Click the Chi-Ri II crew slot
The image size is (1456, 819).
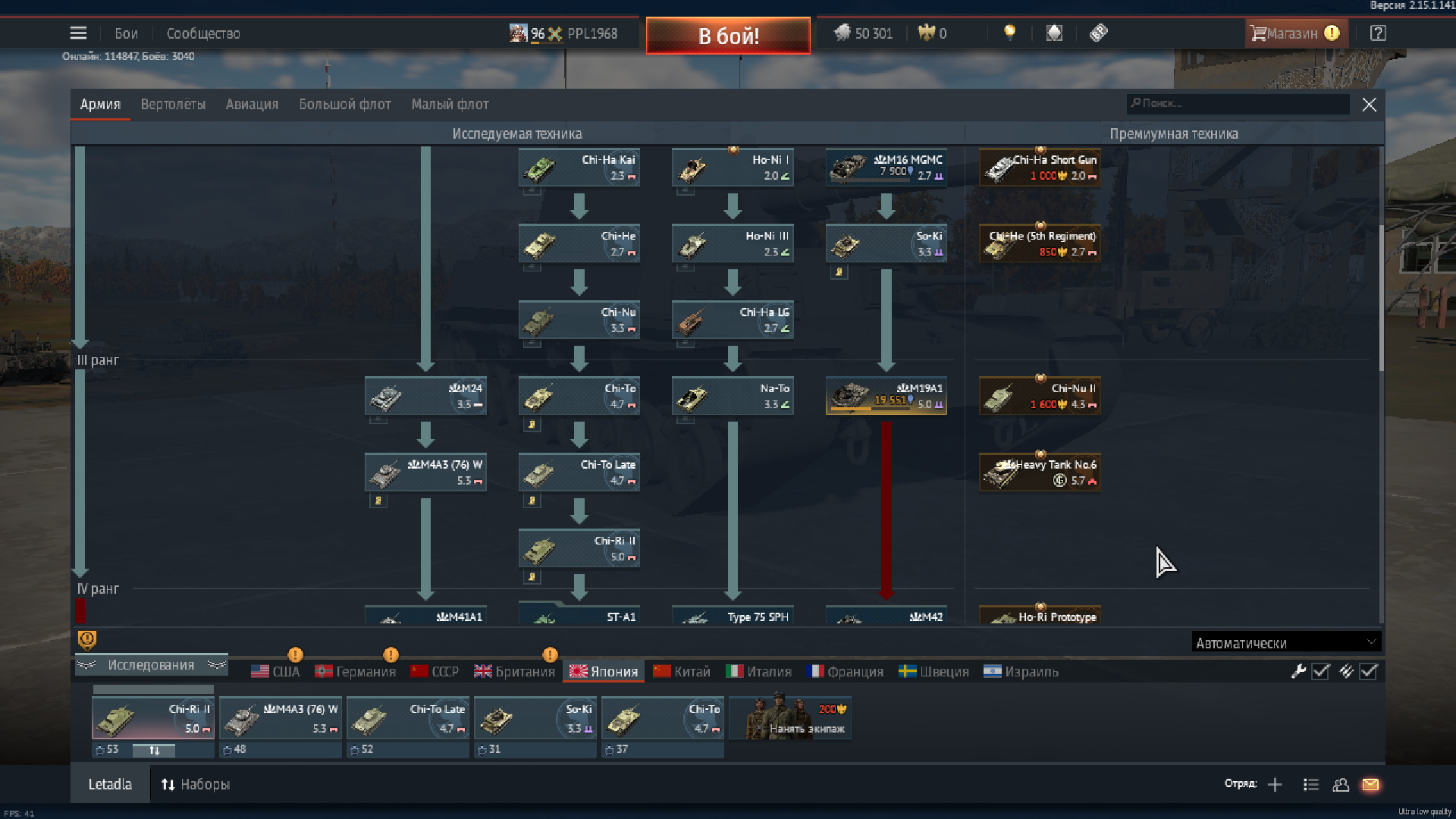coord(153,718)
